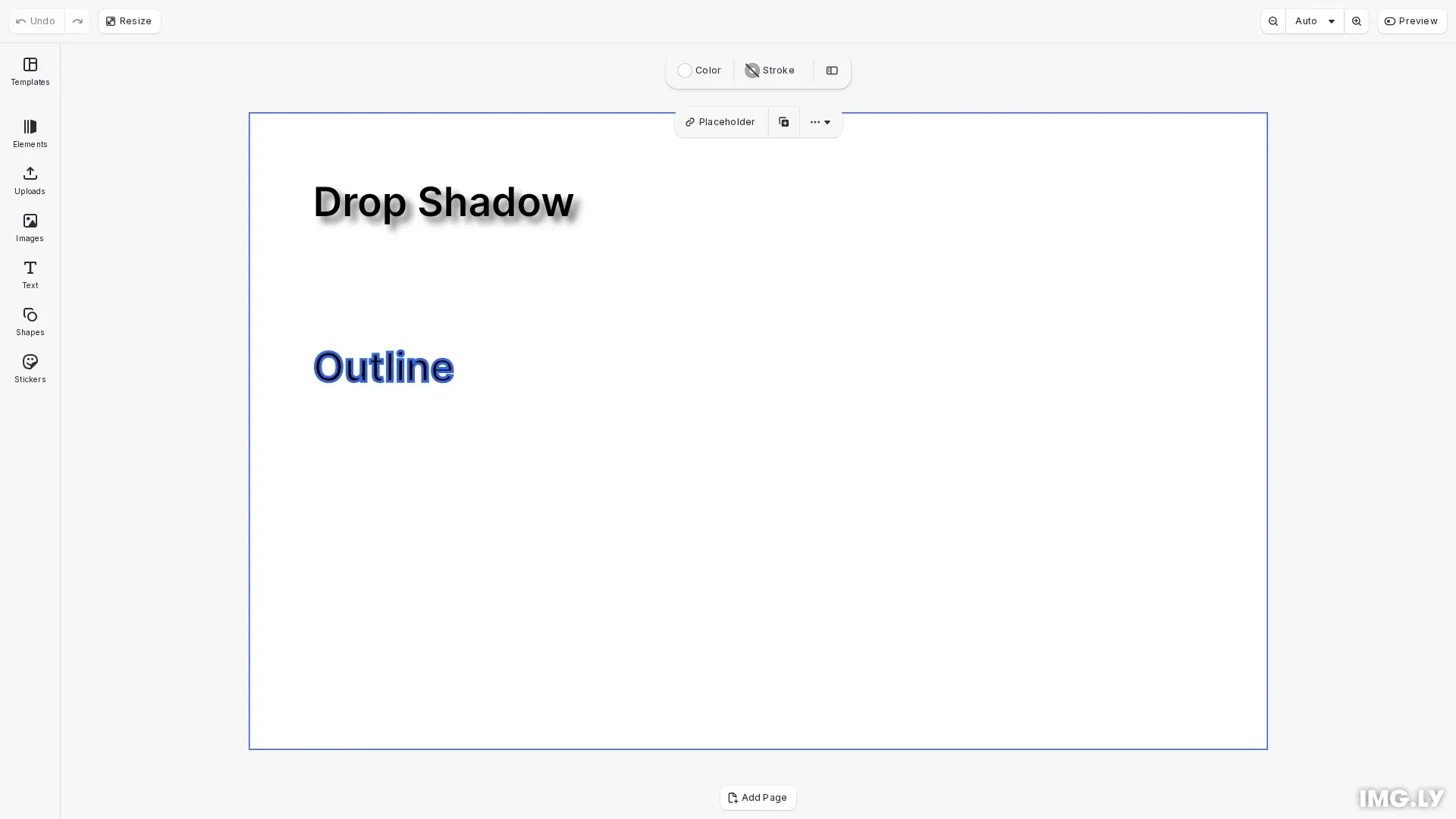Switch to the Stickers tab
The width and height of the screenshot is (1456, 819).
tap(30, 368)
